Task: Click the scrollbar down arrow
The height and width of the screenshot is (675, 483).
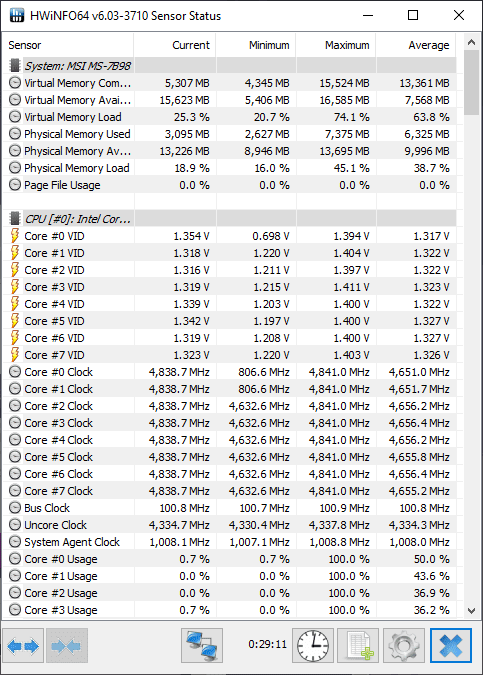Action: [471, 610]
